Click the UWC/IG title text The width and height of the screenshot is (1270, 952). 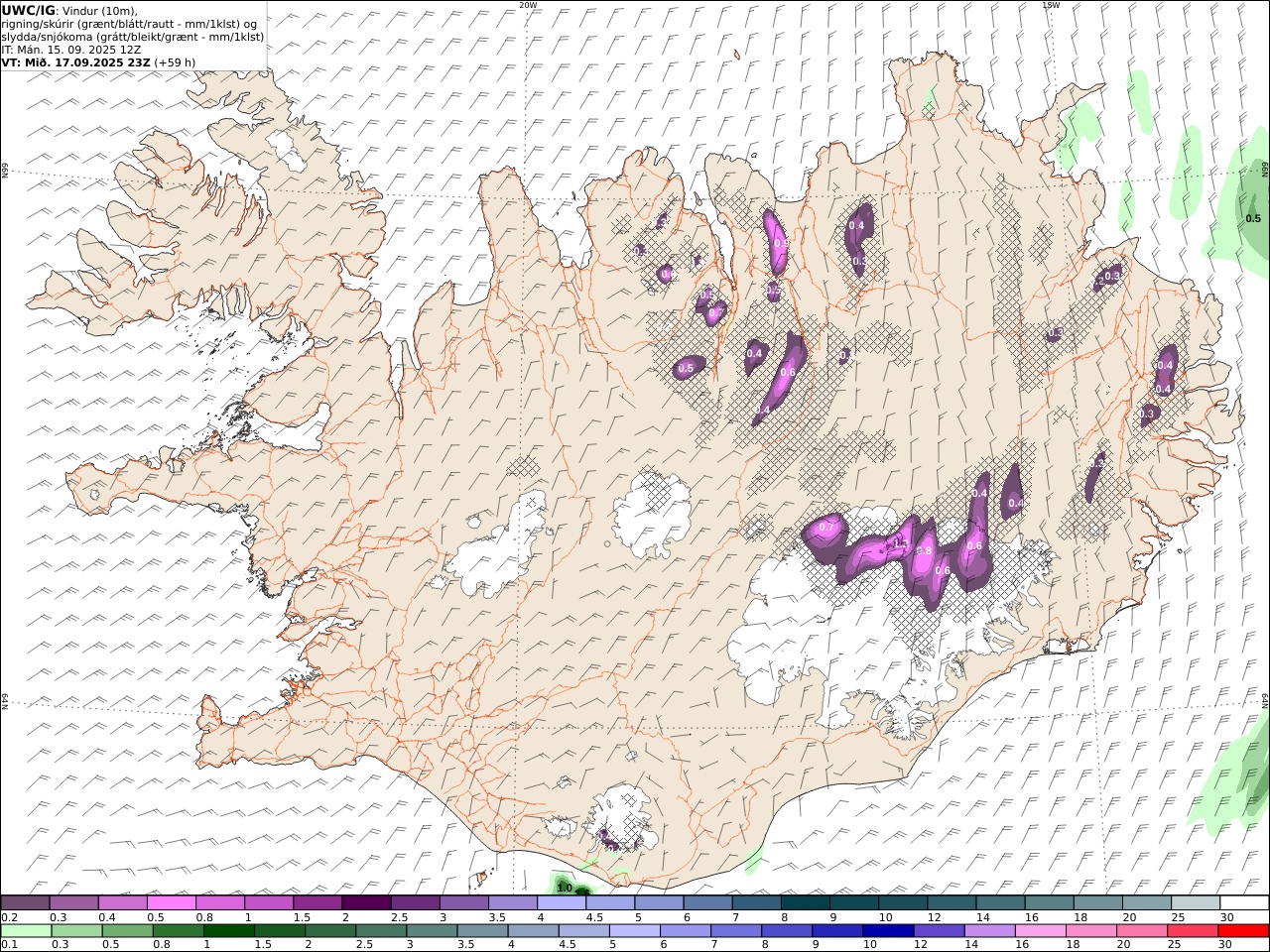tap(29, 11)
